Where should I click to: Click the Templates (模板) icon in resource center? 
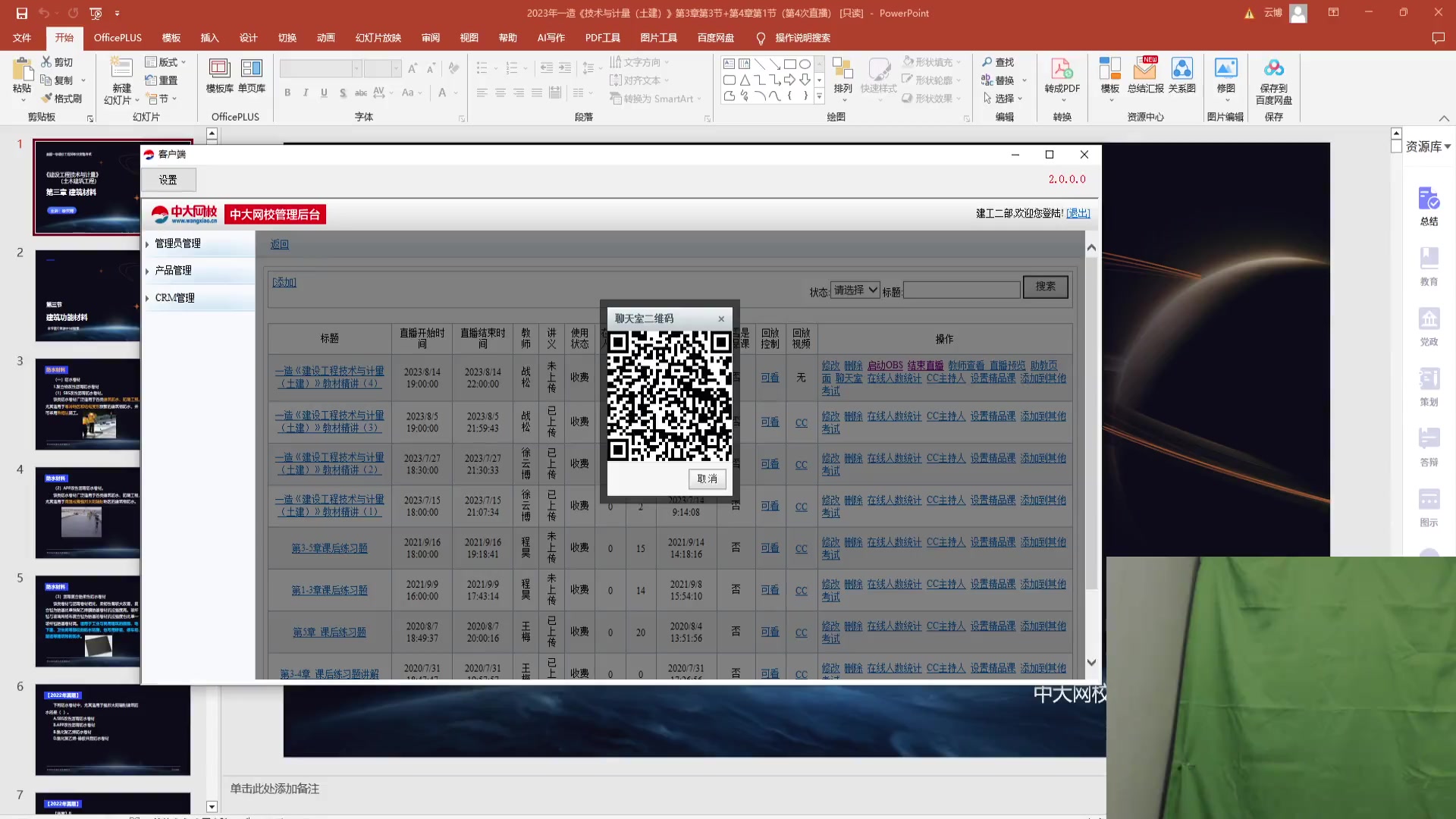[1109, 68]
